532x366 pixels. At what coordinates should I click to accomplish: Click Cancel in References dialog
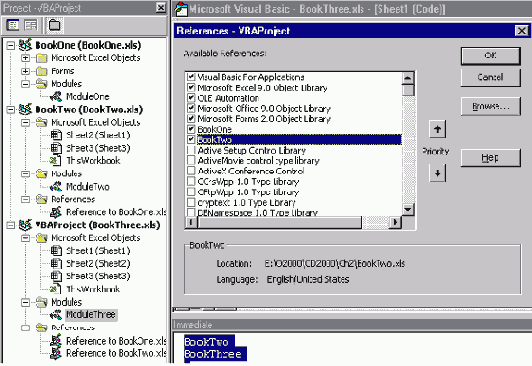[x=490, y=77]
